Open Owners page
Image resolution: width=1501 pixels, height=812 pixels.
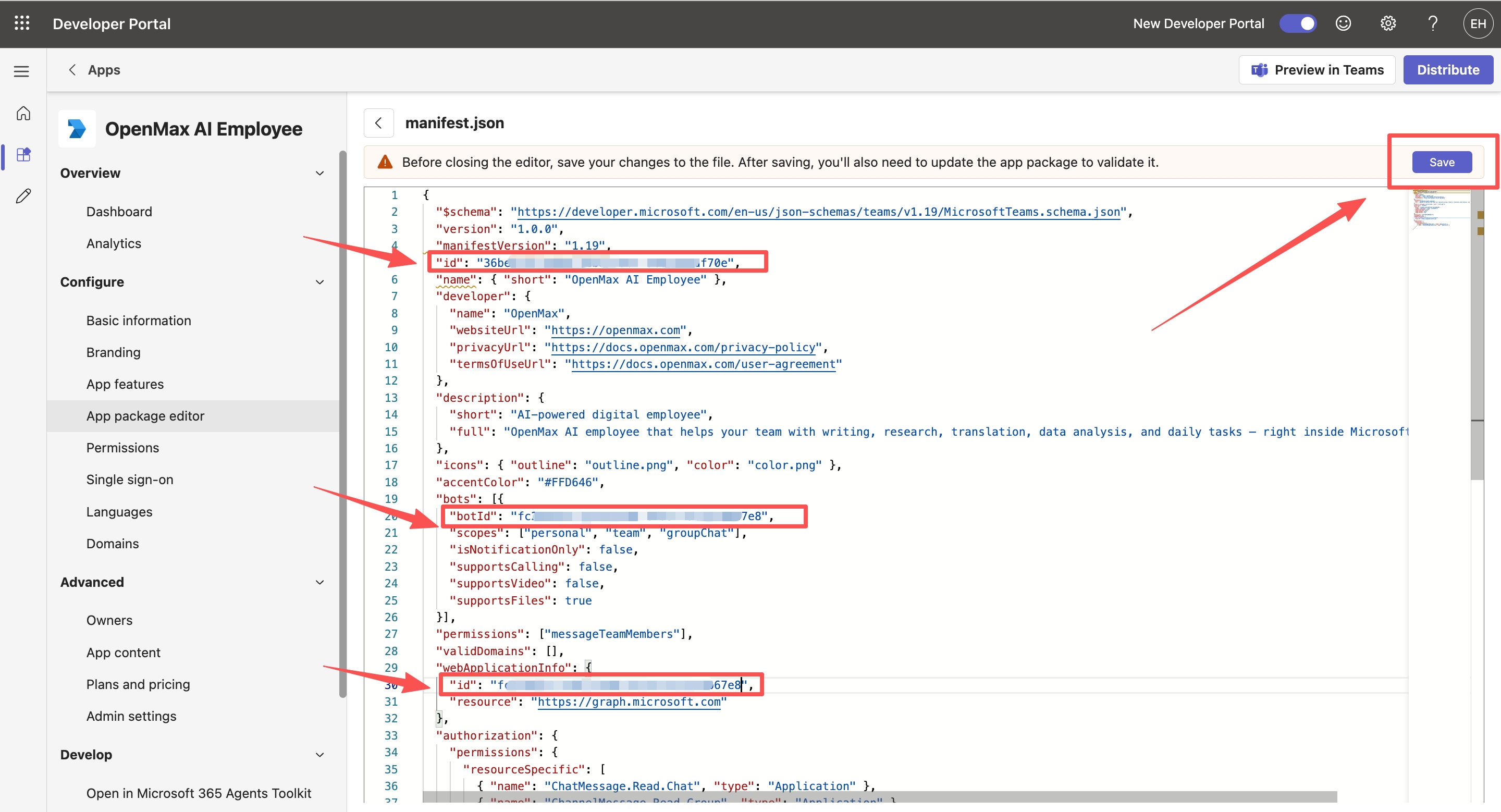pyautogui.click(x=109, y=620)
